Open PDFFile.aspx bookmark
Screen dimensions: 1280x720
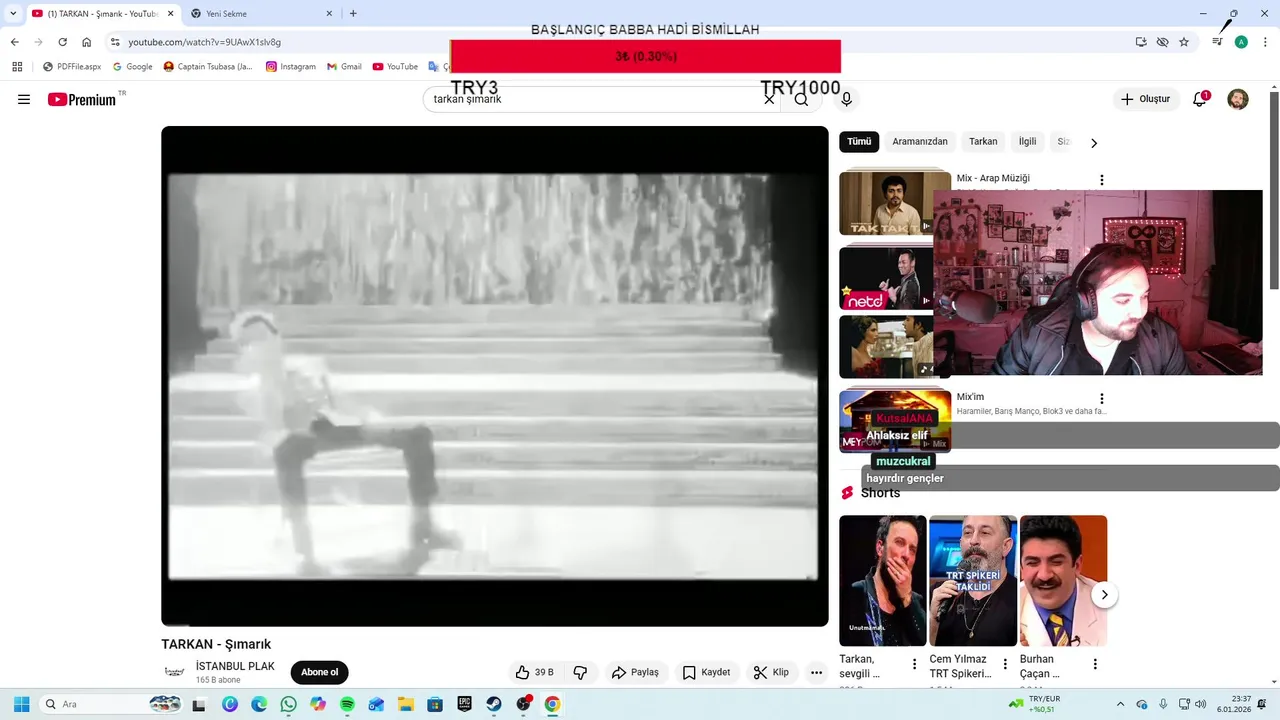pyautogui.click(x=72, y=66)
